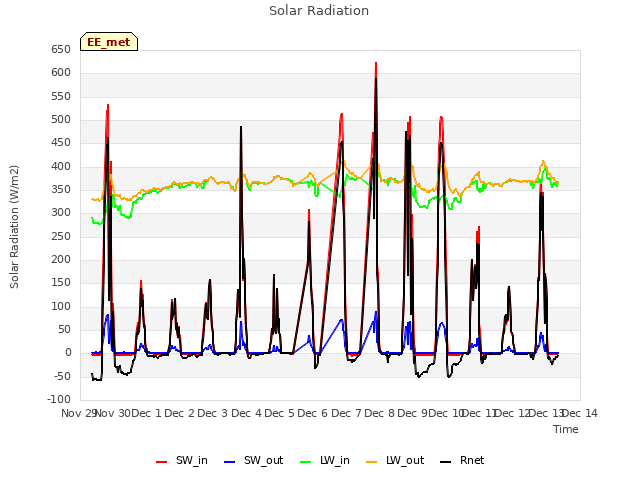Click the 550 y-axis tick label
Screen dimensions: 640x480
tap(61, 97)
